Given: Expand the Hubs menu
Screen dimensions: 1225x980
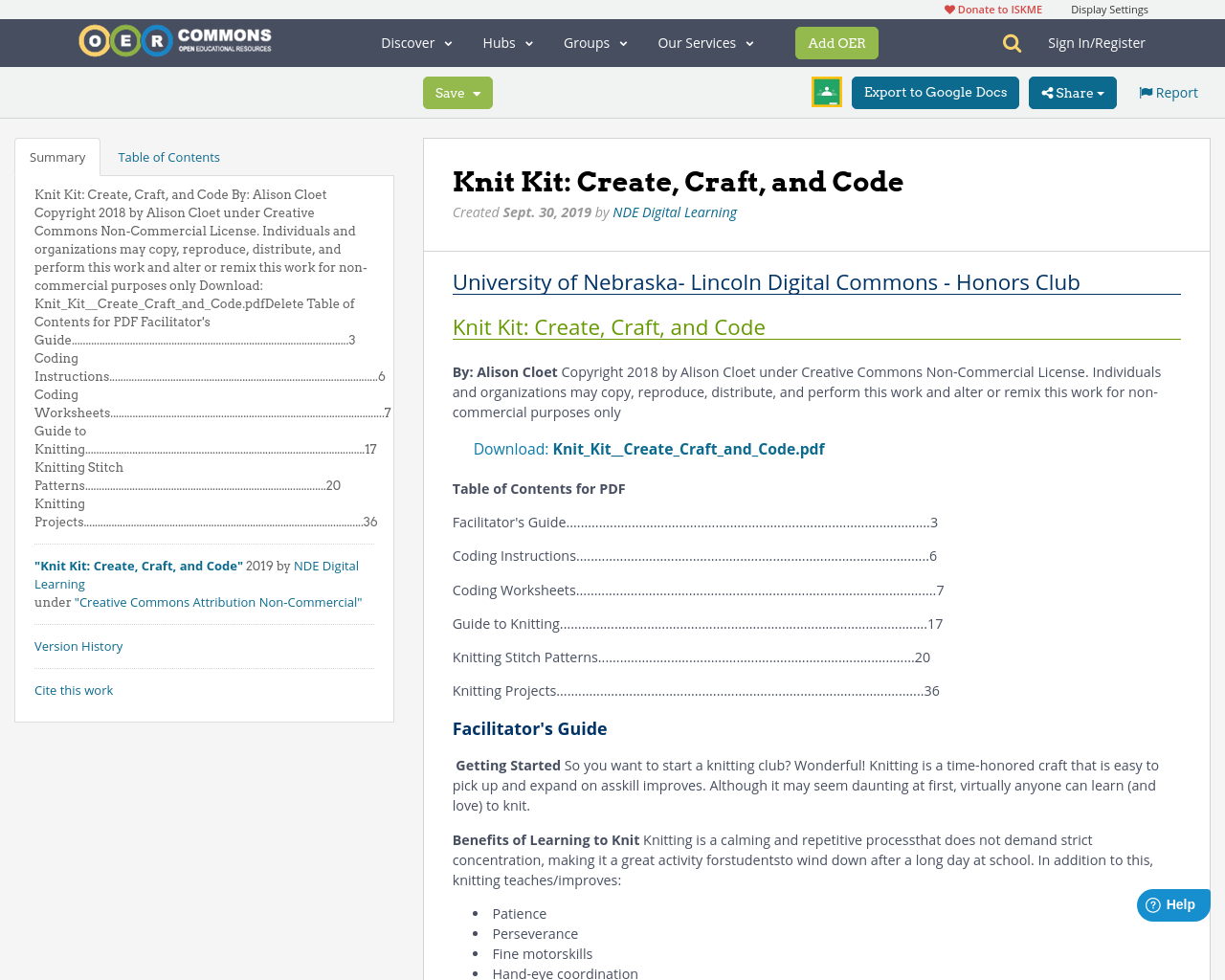Looking at the screenshot, I should [x=505, y=42].
